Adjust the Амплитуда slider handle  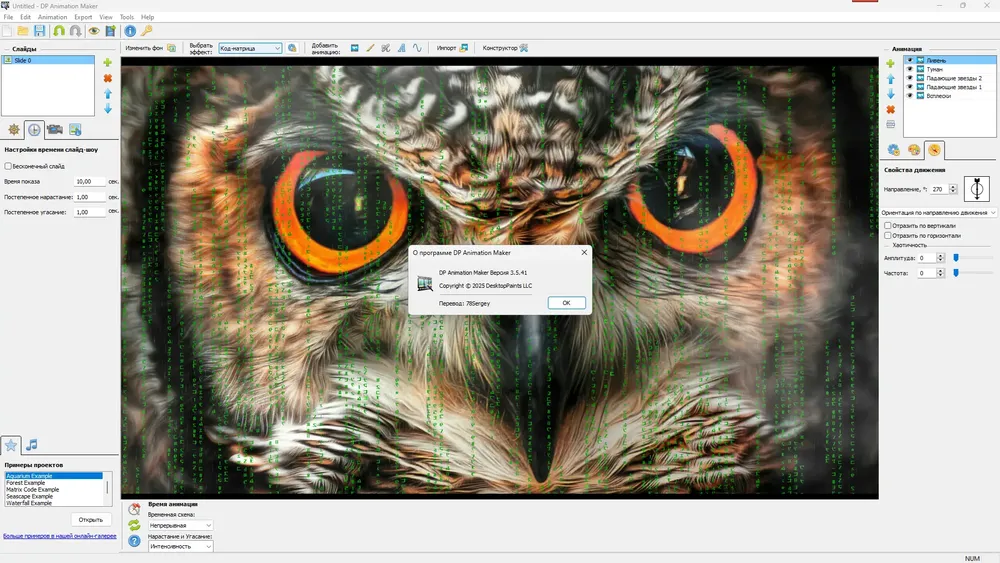[955, 258]
